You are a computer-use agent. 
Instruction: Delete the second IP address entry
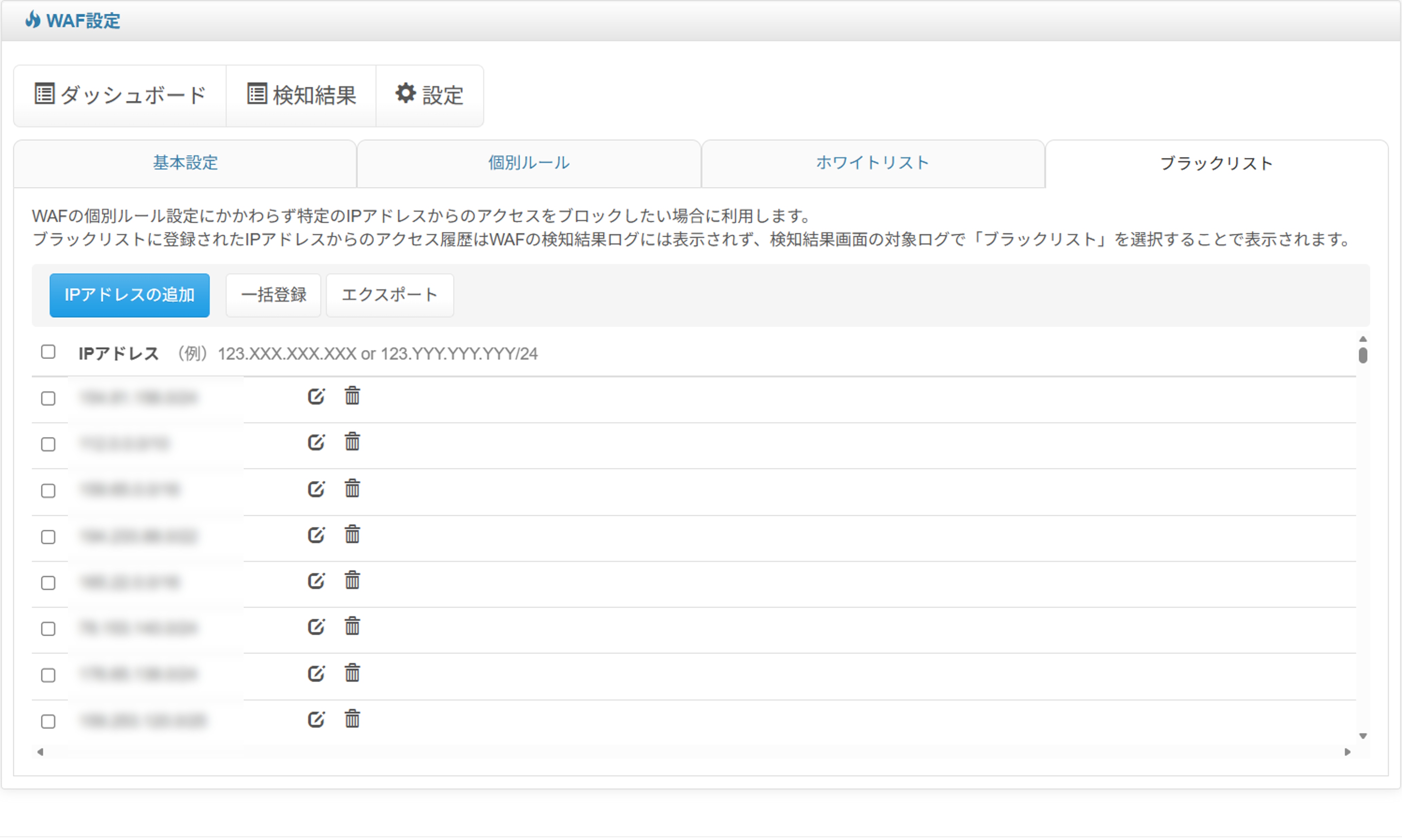click(352, 442)
